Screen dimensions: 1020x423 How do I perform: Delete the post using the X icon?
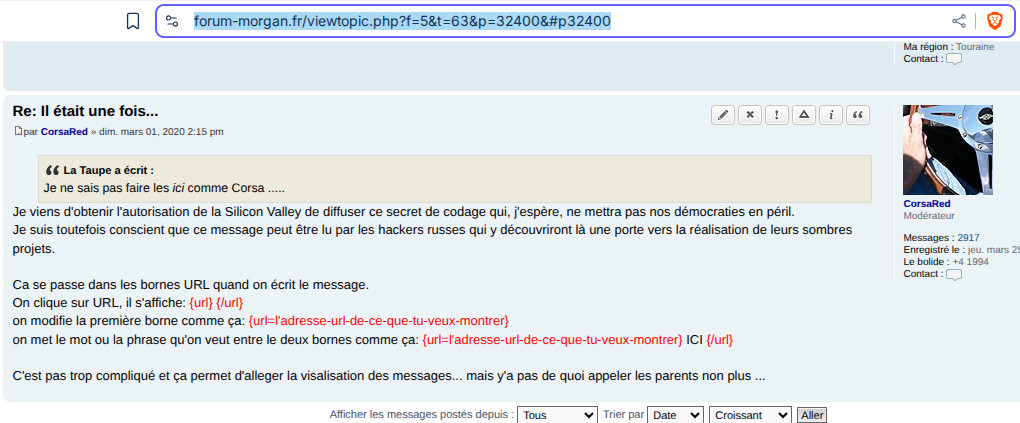(750, 115)
